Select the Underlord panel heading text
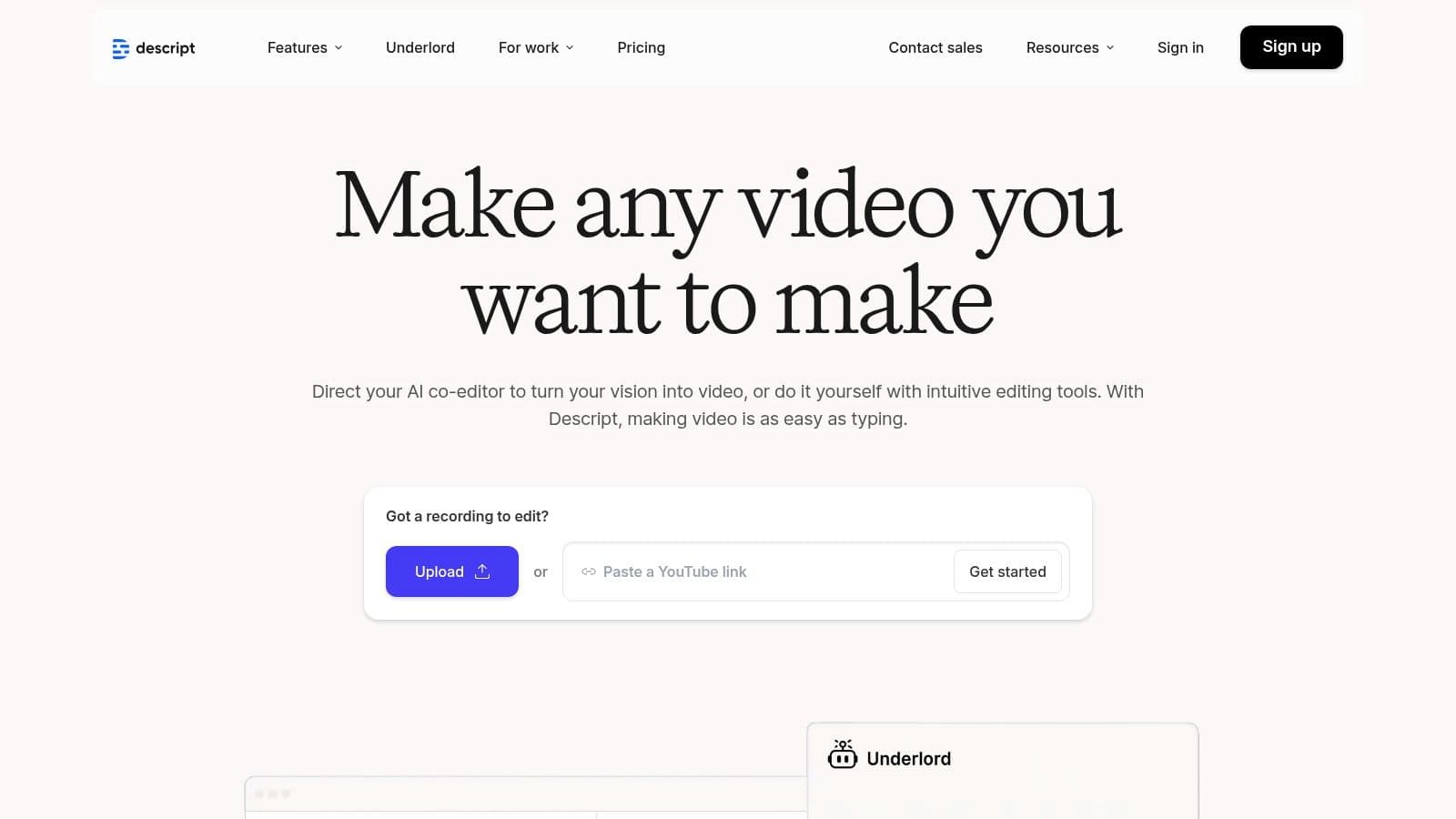Screen dimensions: 1456x819 coord(908,759)
